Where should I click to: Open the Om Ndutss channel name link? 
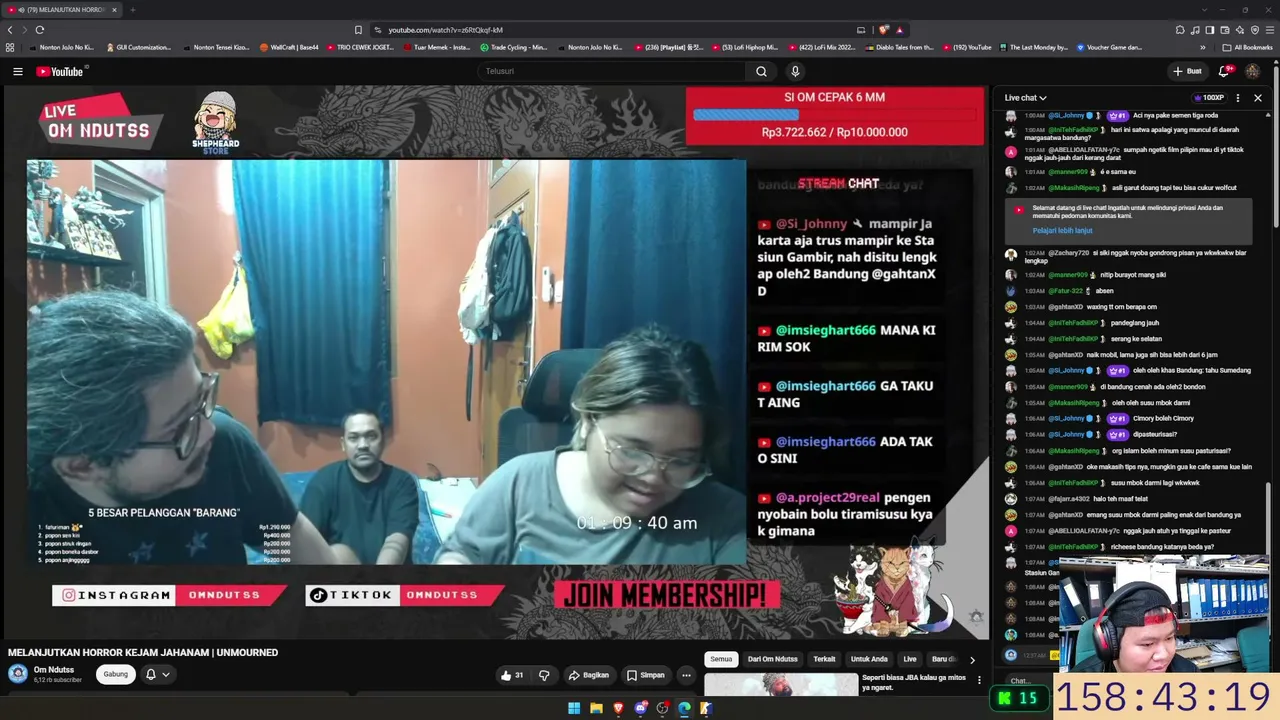(54, 670)
